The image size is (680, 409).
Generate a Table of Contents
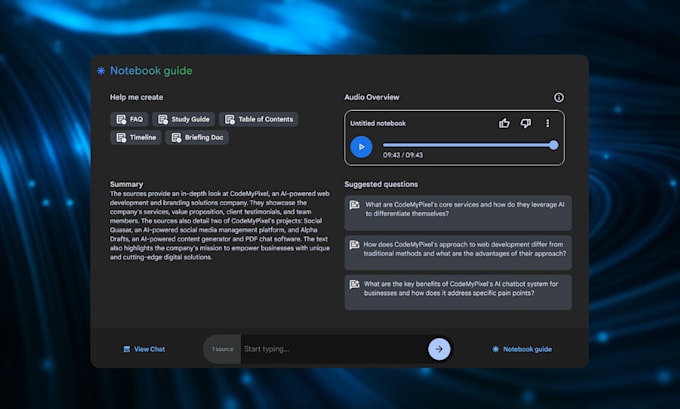258,119
